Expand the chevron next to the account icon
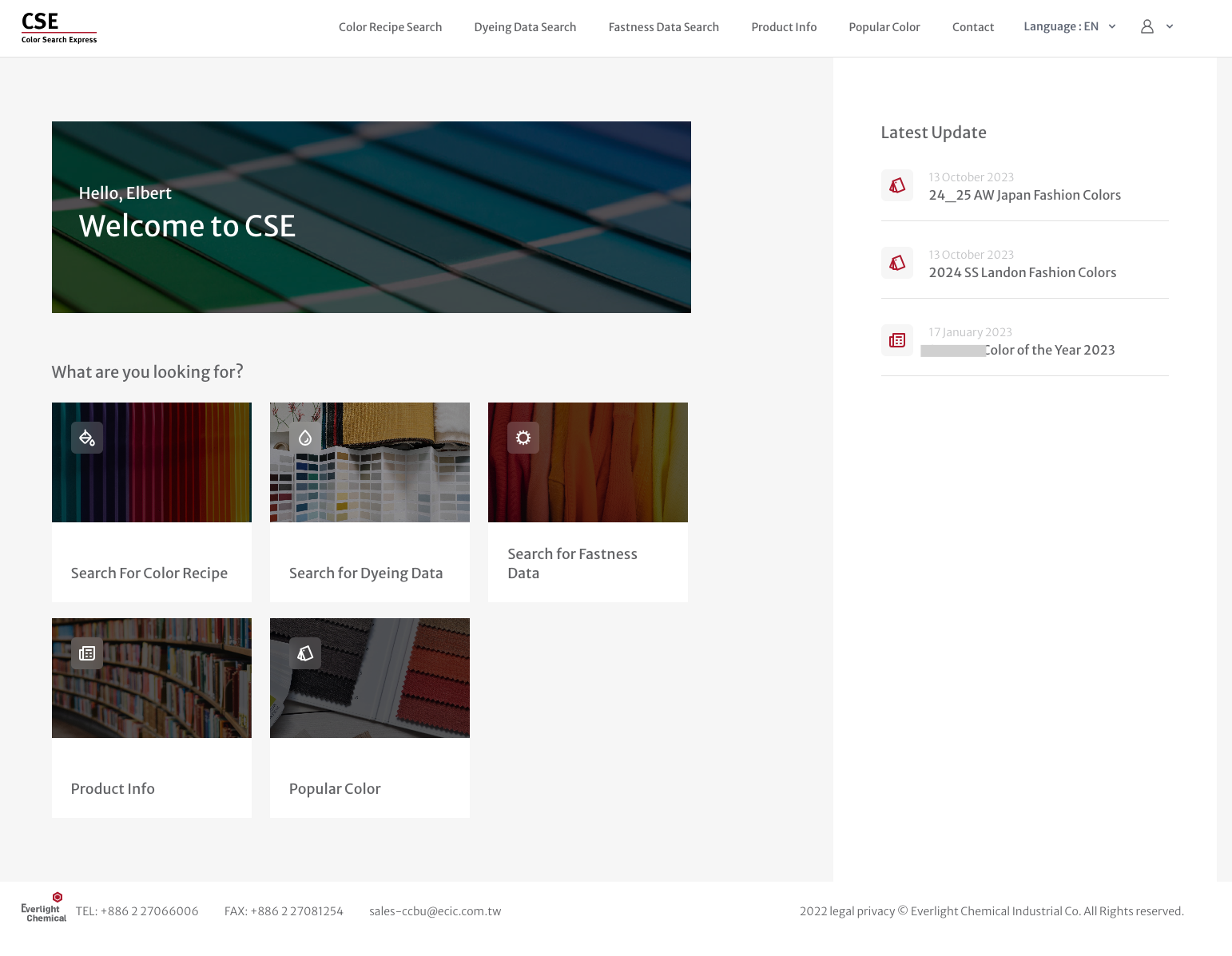1232x956 pixels. [1169, 26]
